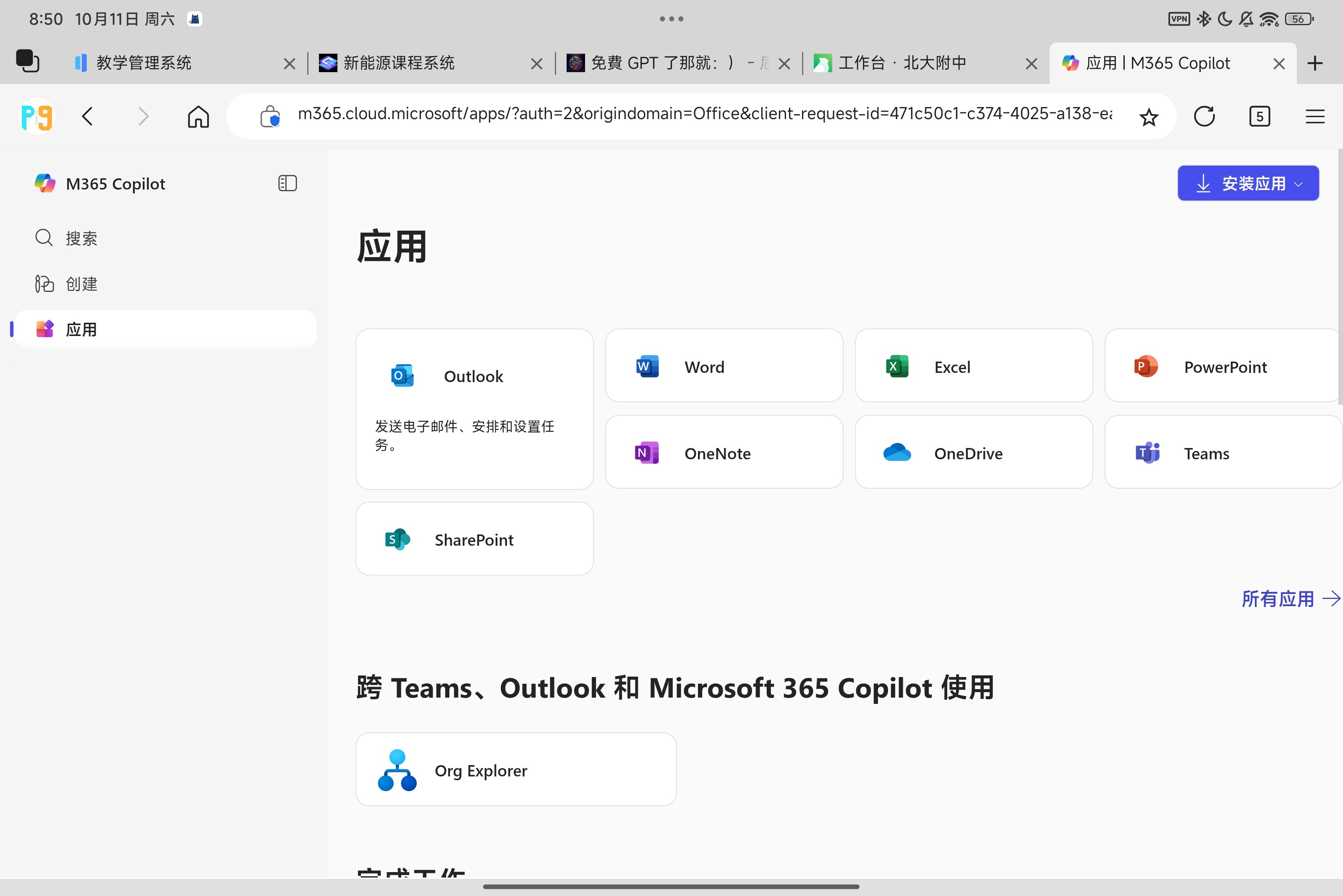The width and height of the screenshot is (1343, 896).
Task: Open the browser hamburger menu
Action: [x=1314, y=117]
